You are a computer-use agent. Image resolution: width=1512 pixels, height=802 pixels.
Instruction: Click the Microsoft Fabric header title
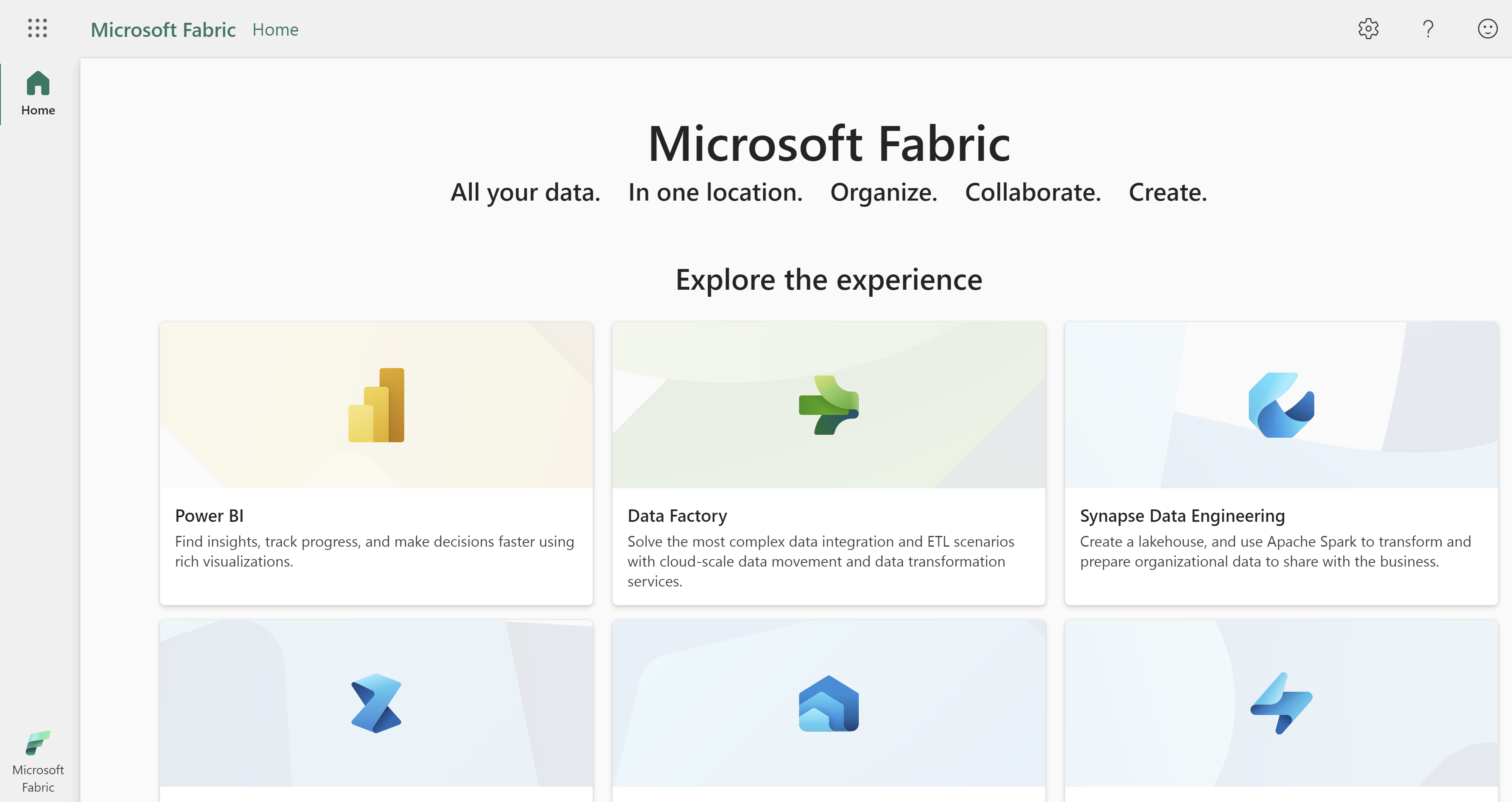(x=163, y=29)
